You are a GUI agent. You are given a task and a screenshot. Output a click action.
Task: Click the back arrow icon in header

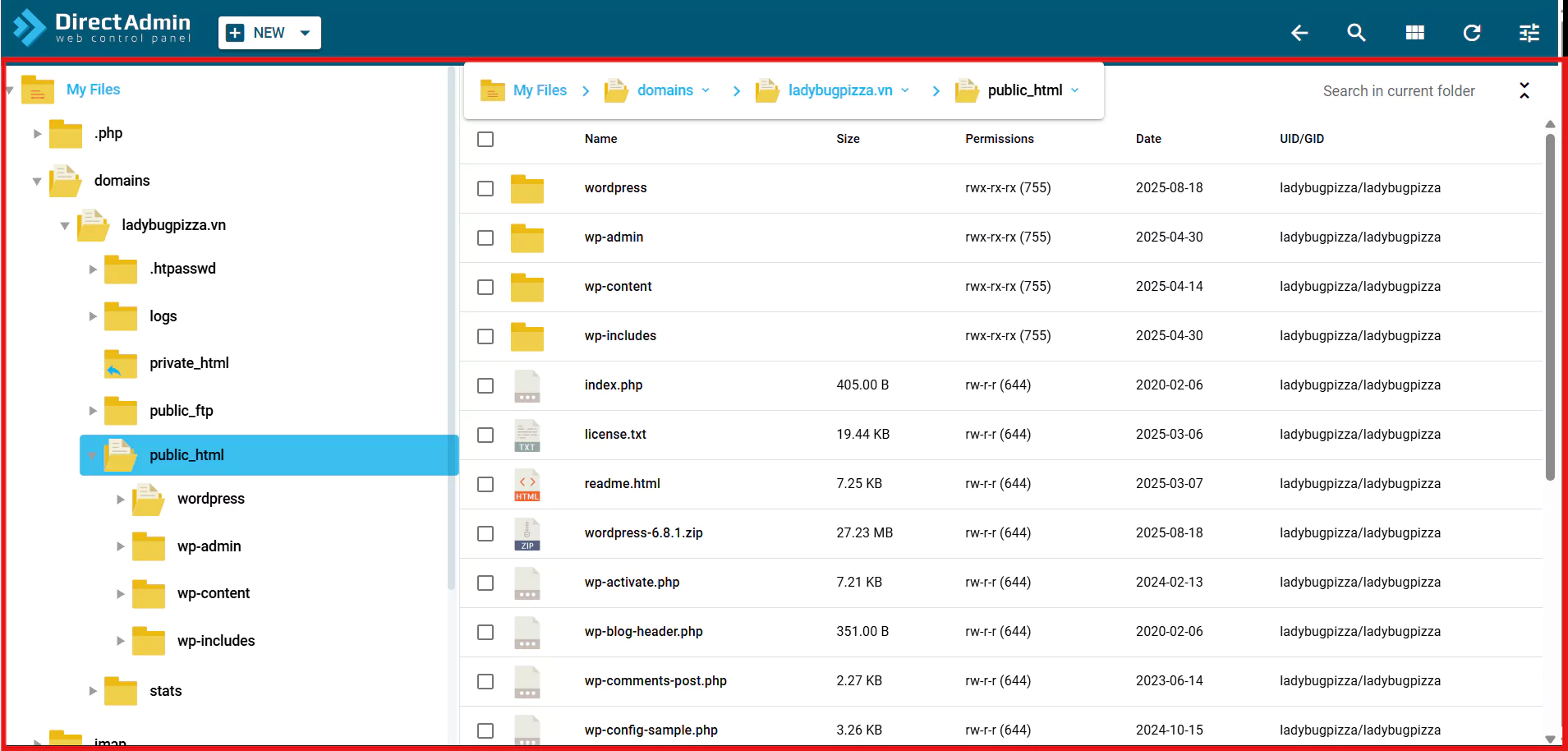[1299, 33]
